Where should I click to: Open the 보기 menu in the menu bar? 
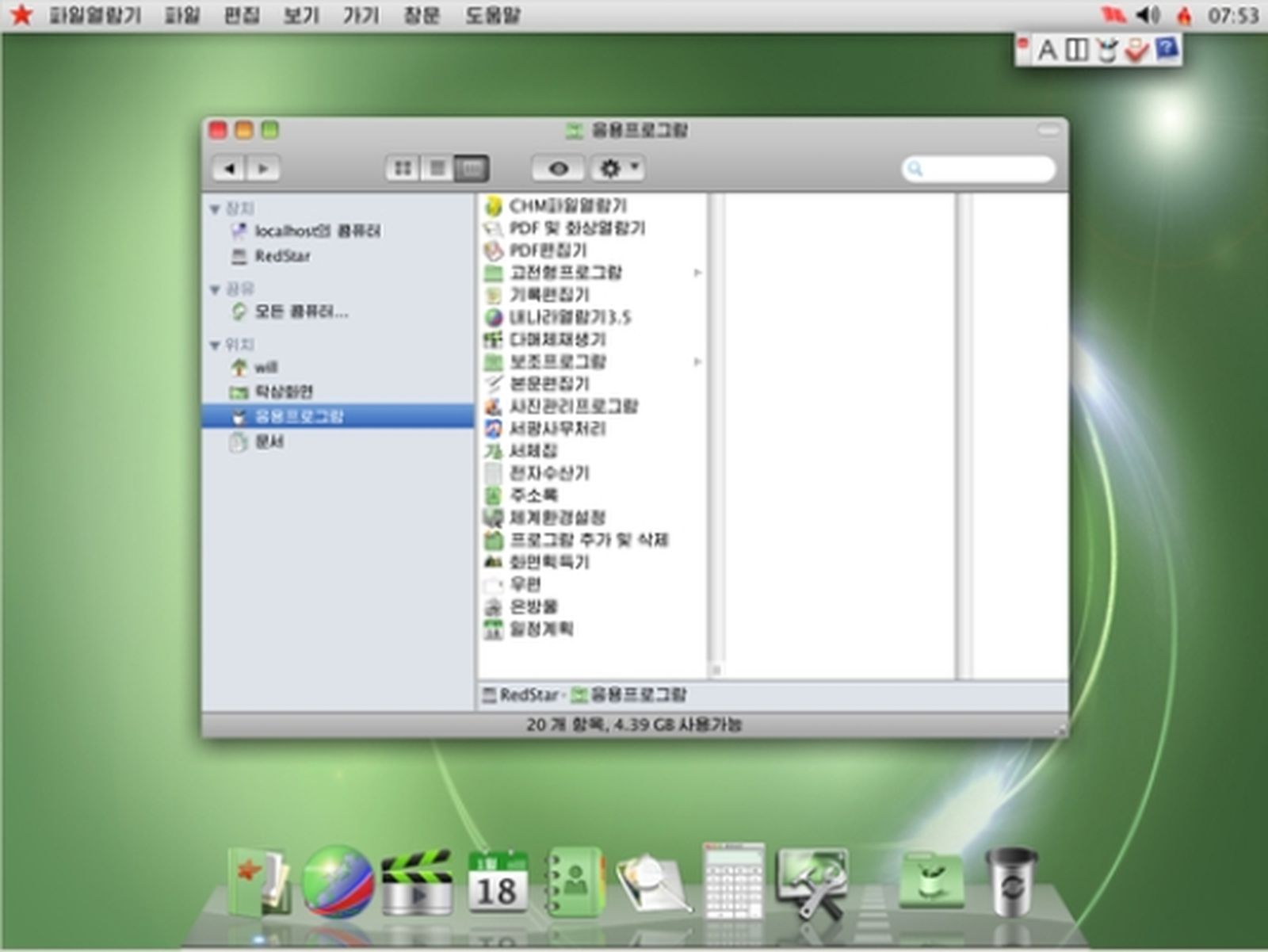300,15
